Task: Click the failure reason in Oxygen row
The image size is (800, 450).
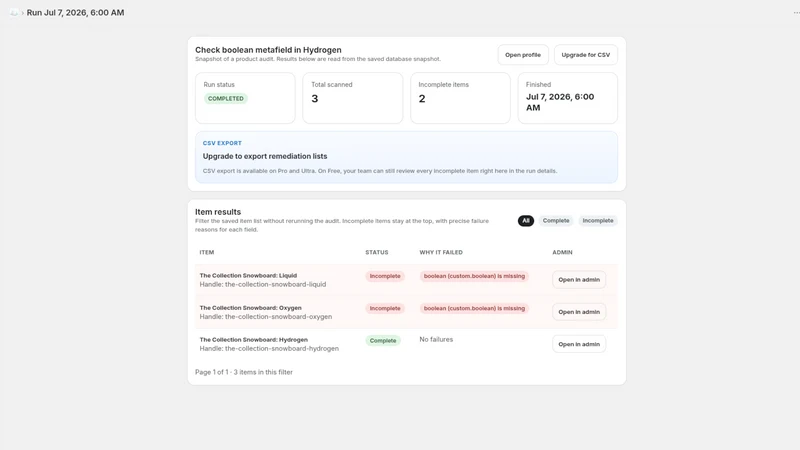Action: (x=474, y=308)
